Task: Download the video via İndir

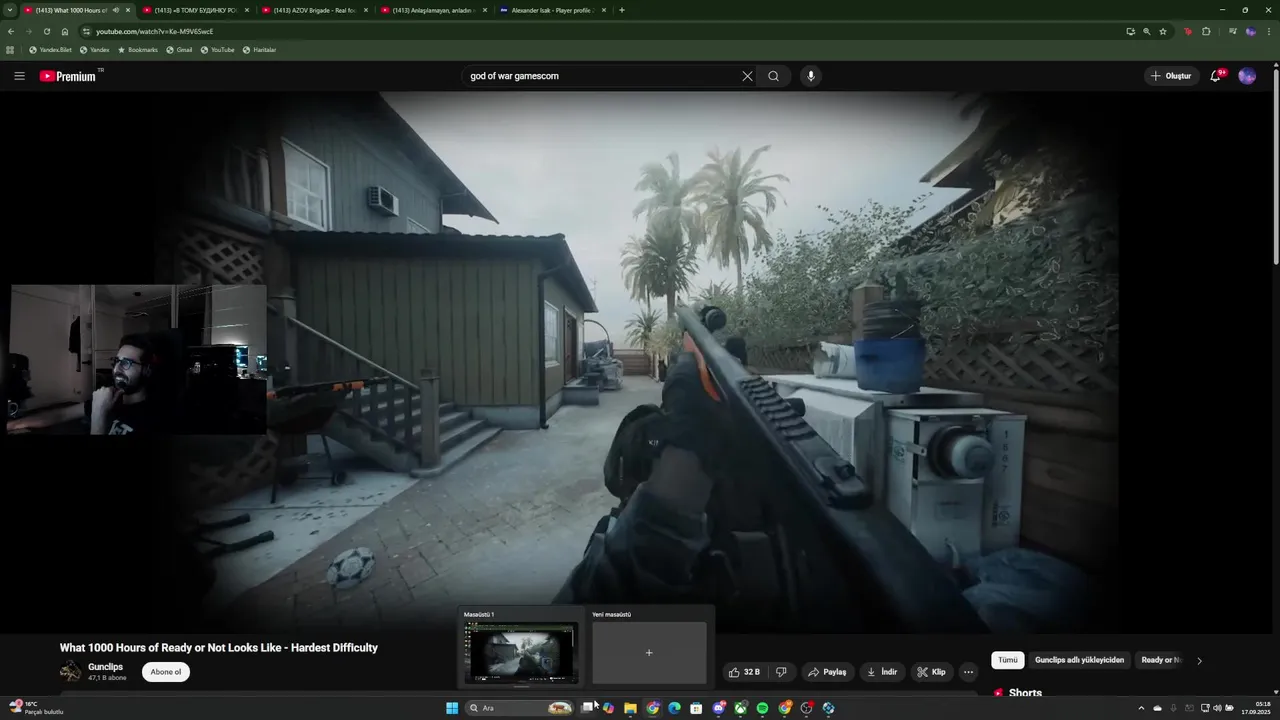Action: pyautogui.click(x=882, y=672)
